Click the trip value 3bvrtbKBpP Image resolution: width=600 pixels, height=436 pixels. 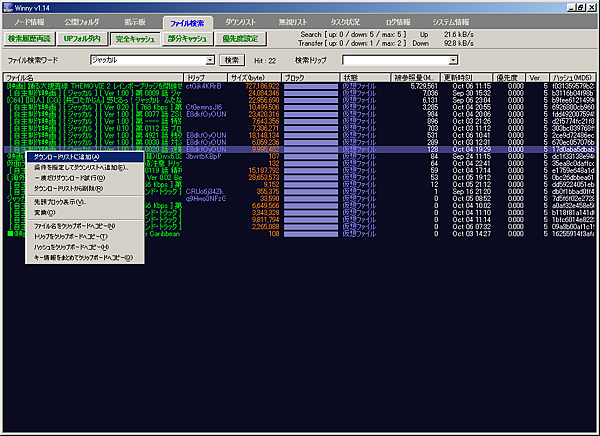click(x=203, y=157)
